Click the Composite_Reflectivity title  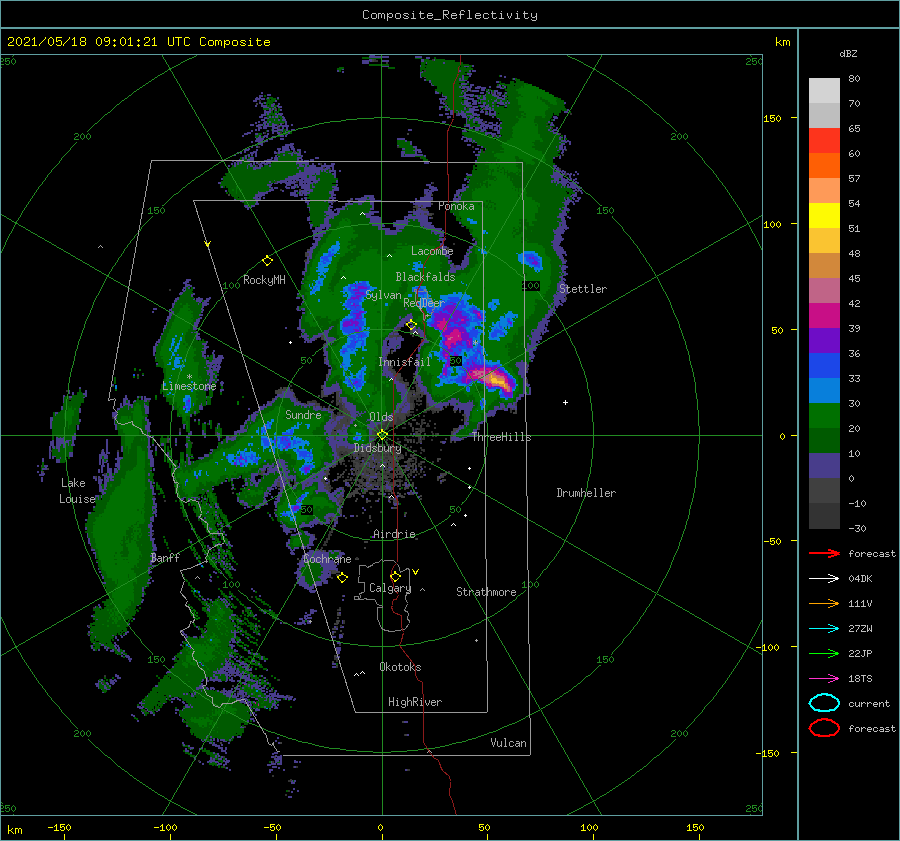[449, 15]
